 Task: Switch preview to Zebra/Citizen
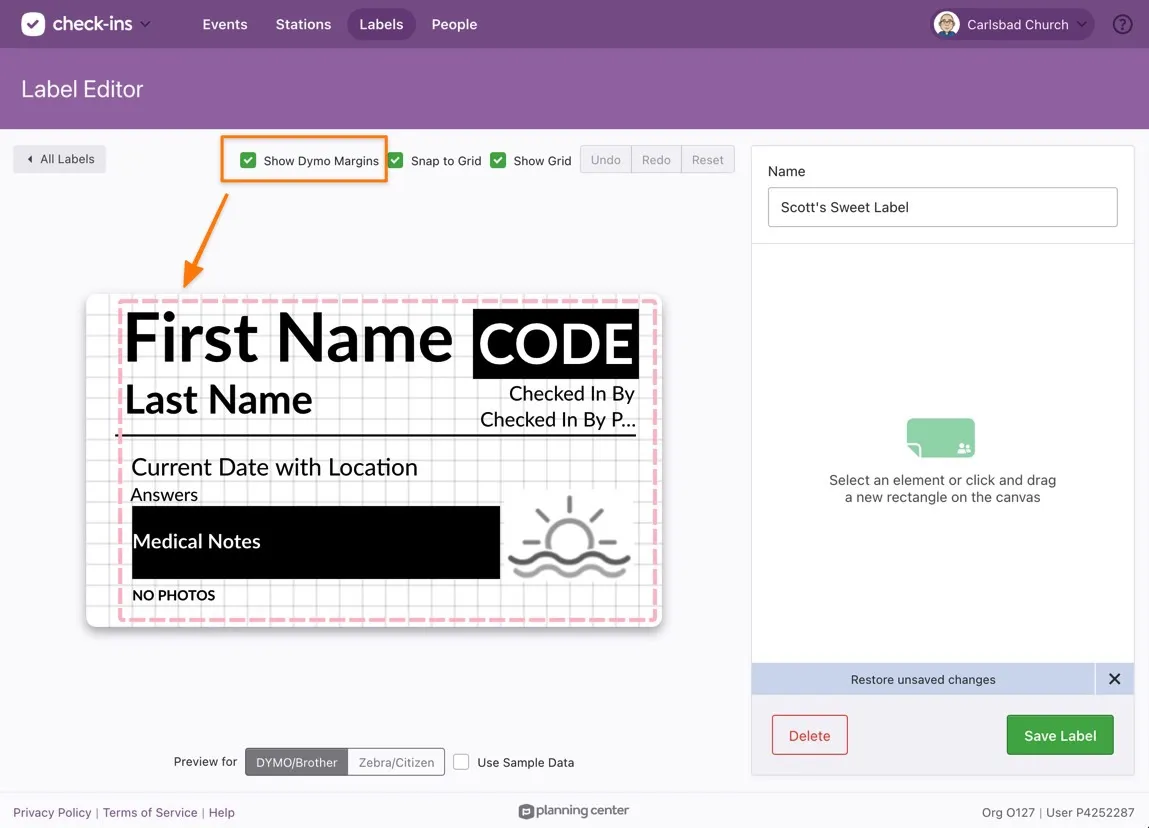[x=396, y=762]
